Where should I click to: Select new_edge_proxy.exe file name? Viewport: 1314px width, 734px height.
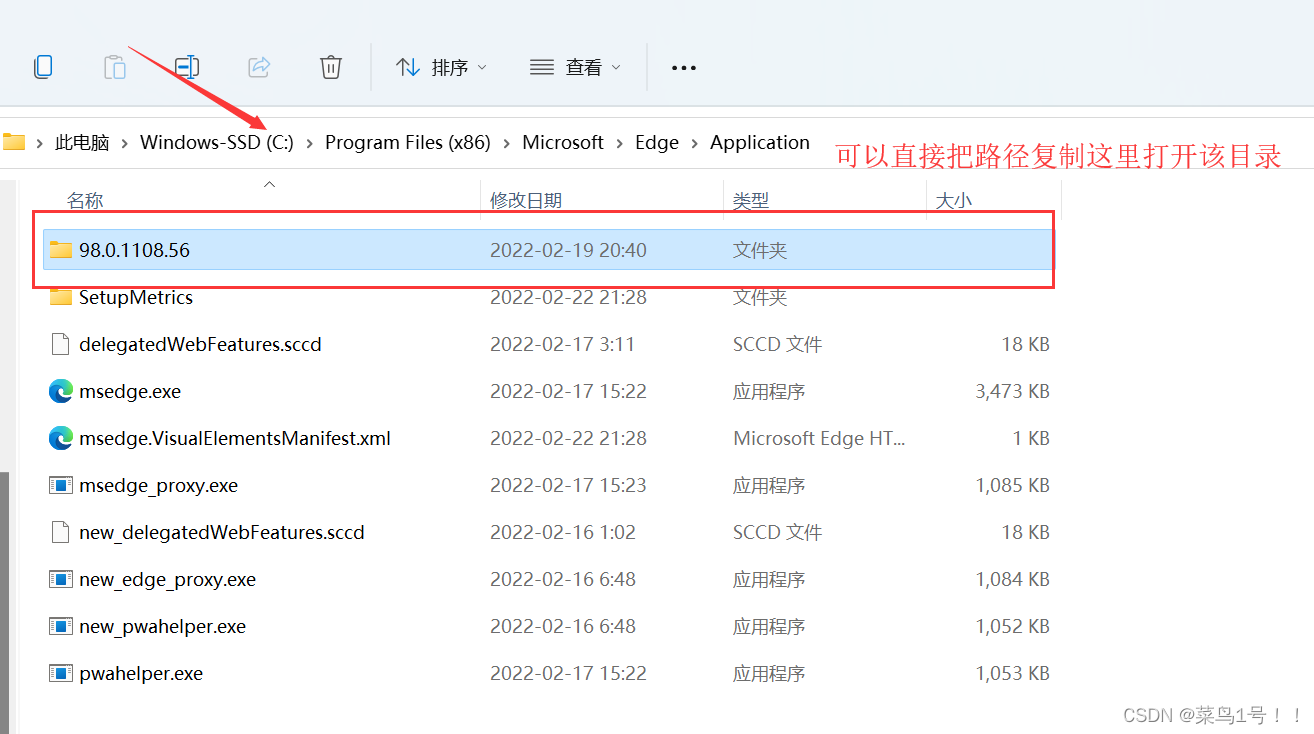(x=167, y=579)
